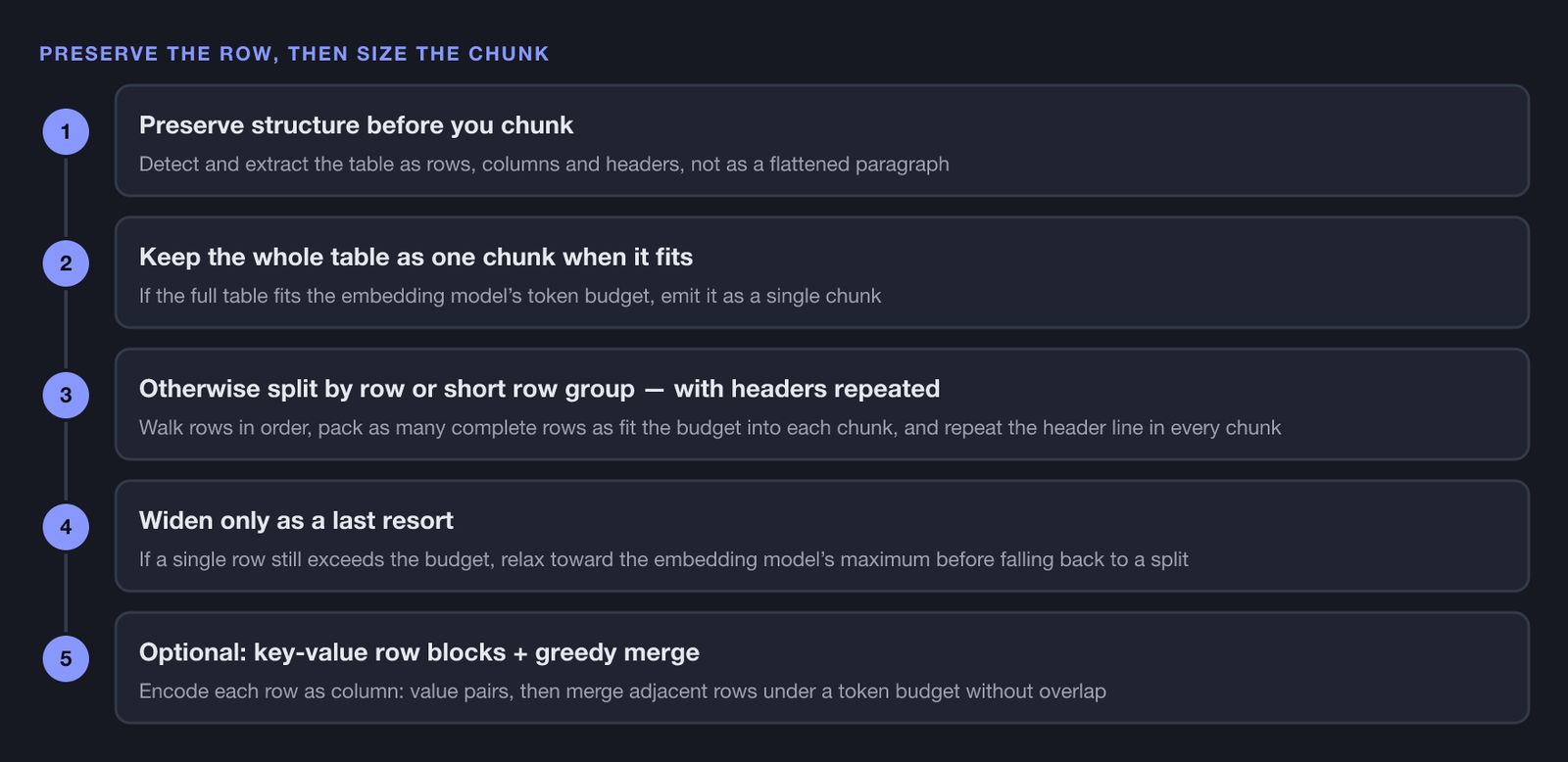Click the step 5 number circle
Screen dimensions: 1568x762
pos(66,658)
